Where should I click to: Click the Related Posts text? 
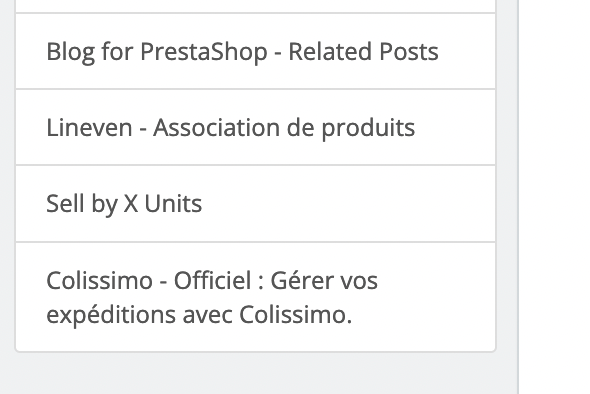pos(363,51)
